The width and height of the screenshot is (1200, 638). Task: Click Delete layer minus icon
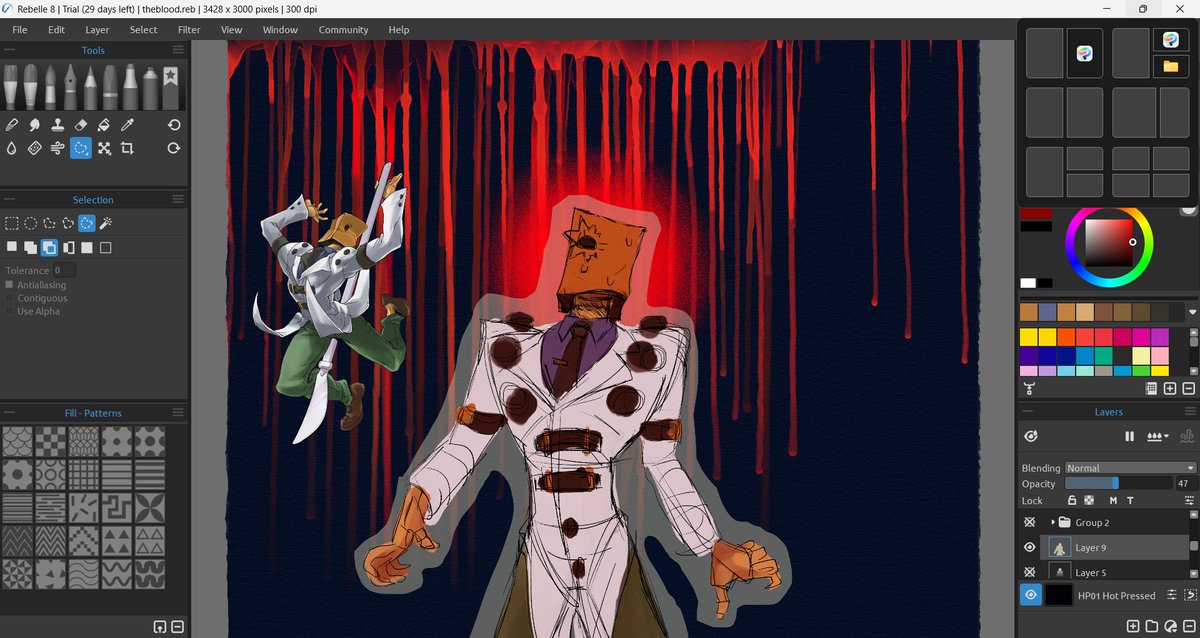tap(1189, 626)
